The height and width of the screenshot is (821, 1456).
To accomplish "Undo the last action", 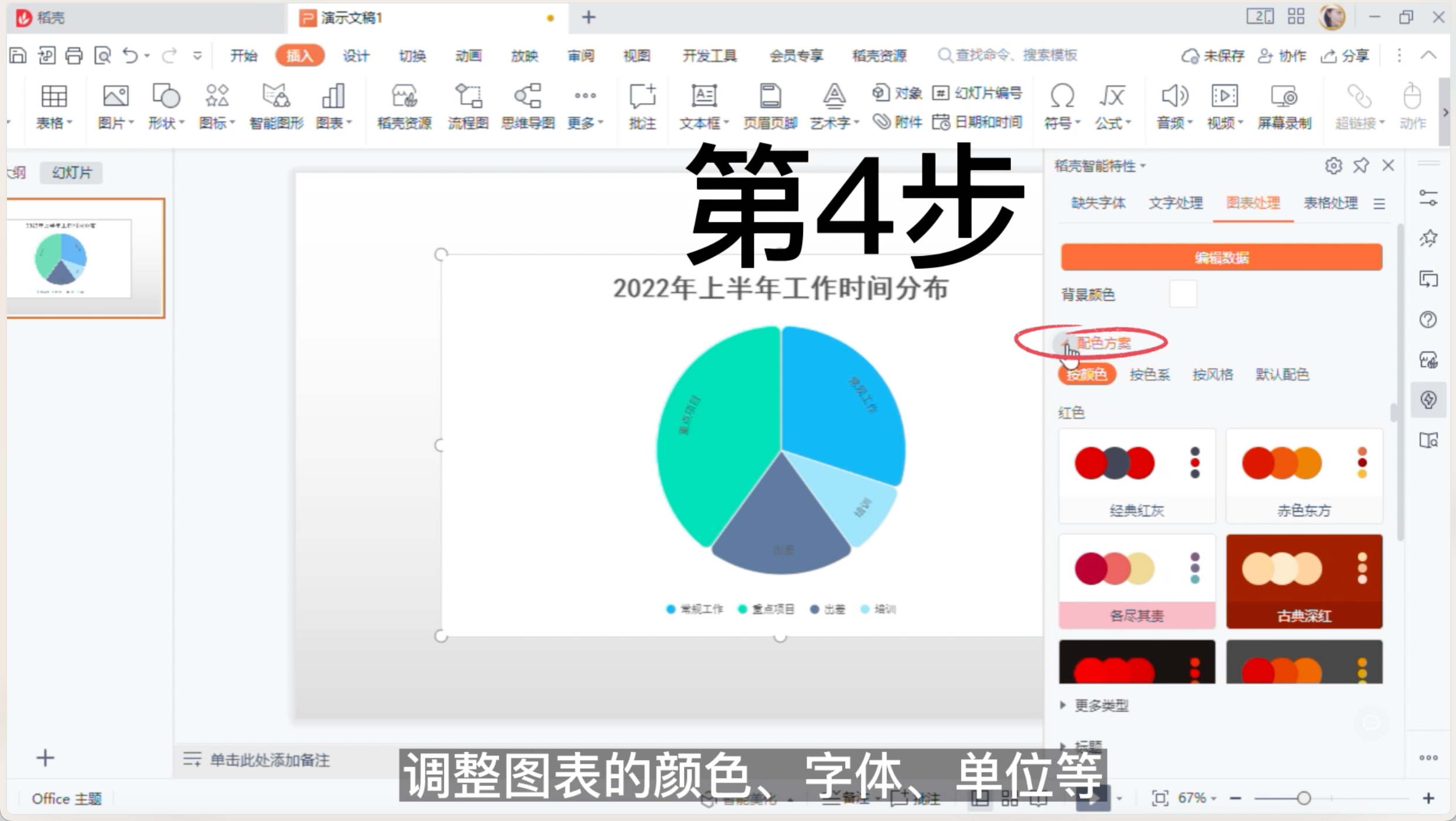I will [129, 56].
